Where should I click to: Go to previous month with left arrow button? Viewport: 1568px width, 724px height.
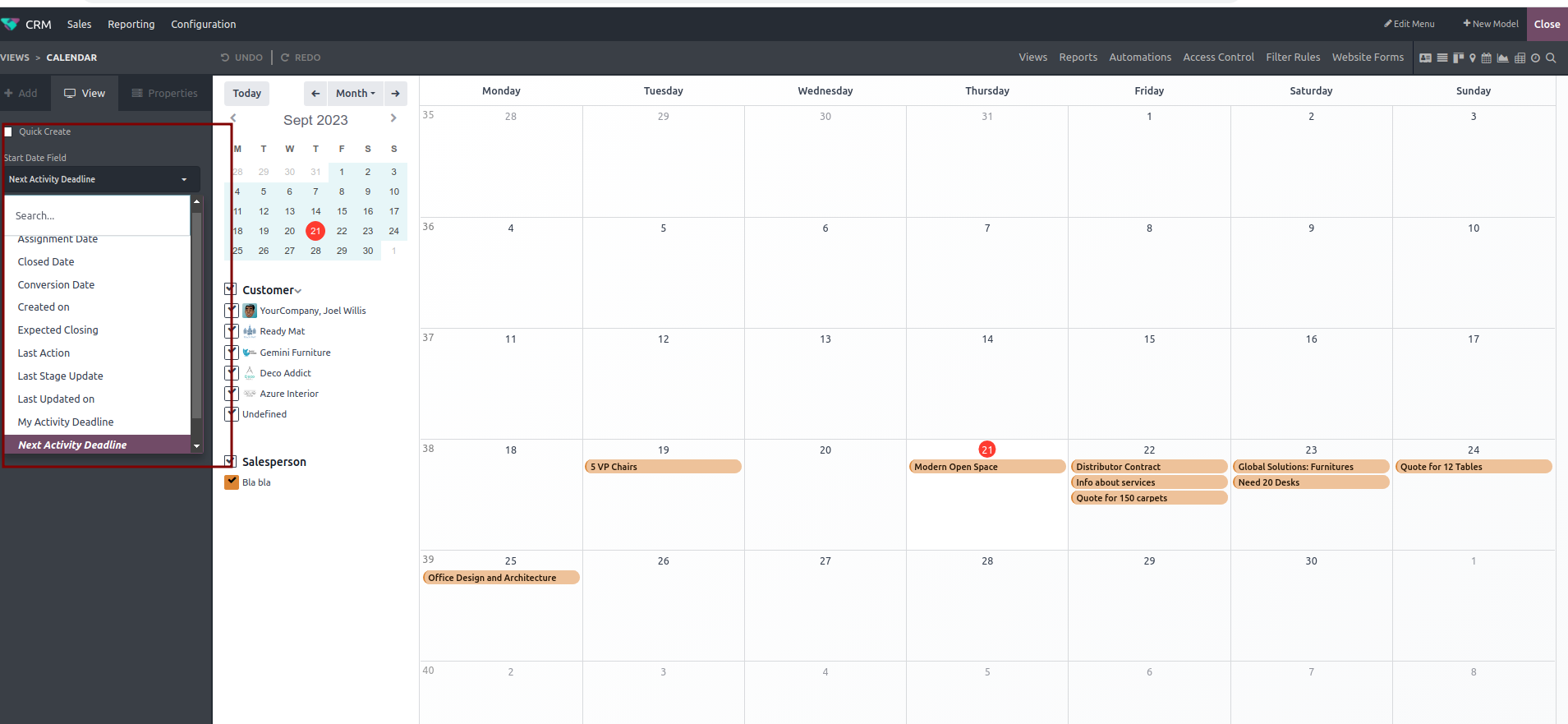[315, 93]
